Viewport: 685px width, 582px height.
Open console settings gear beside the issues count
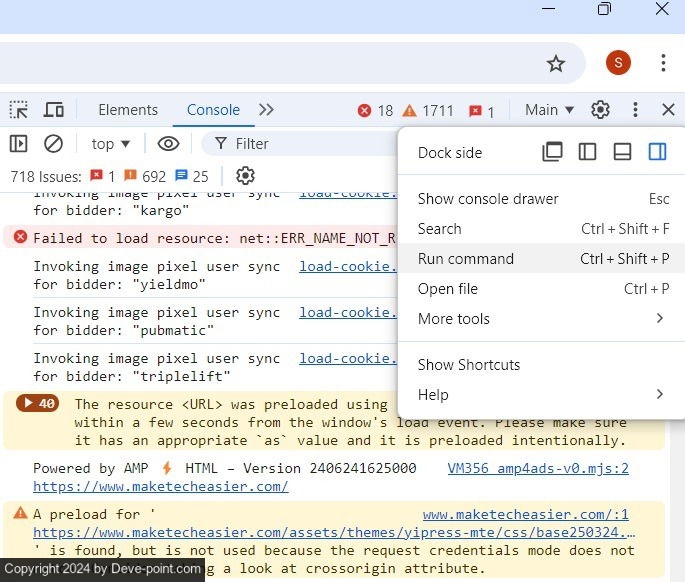pyautogui.click(x=245, y=176)
